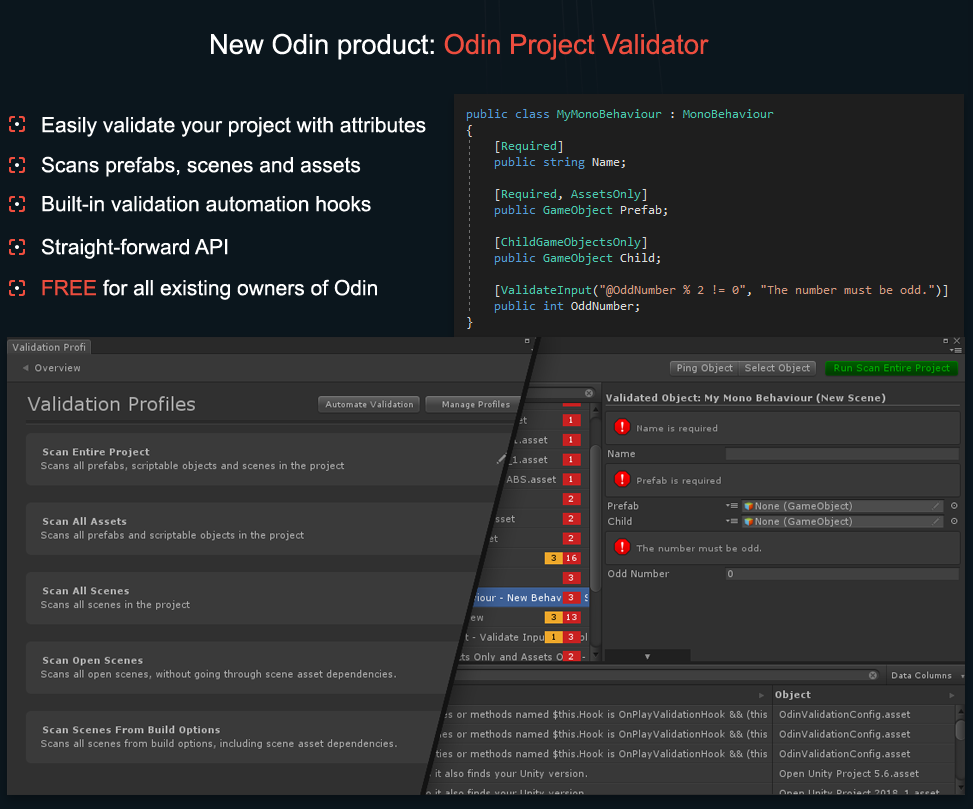
Task: Click the red 13 error count badge
Action: 572,617
